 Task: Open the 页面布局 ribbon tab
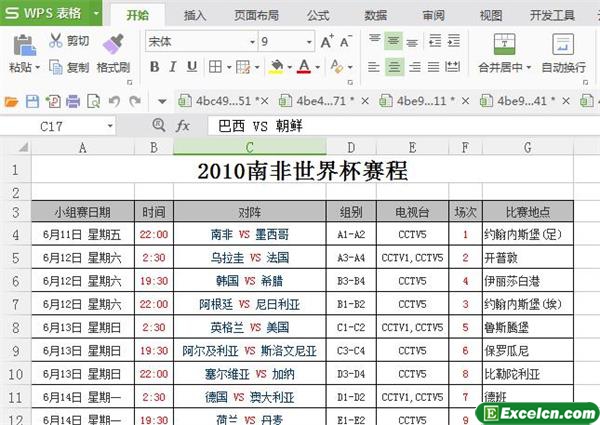pos(256,15)
